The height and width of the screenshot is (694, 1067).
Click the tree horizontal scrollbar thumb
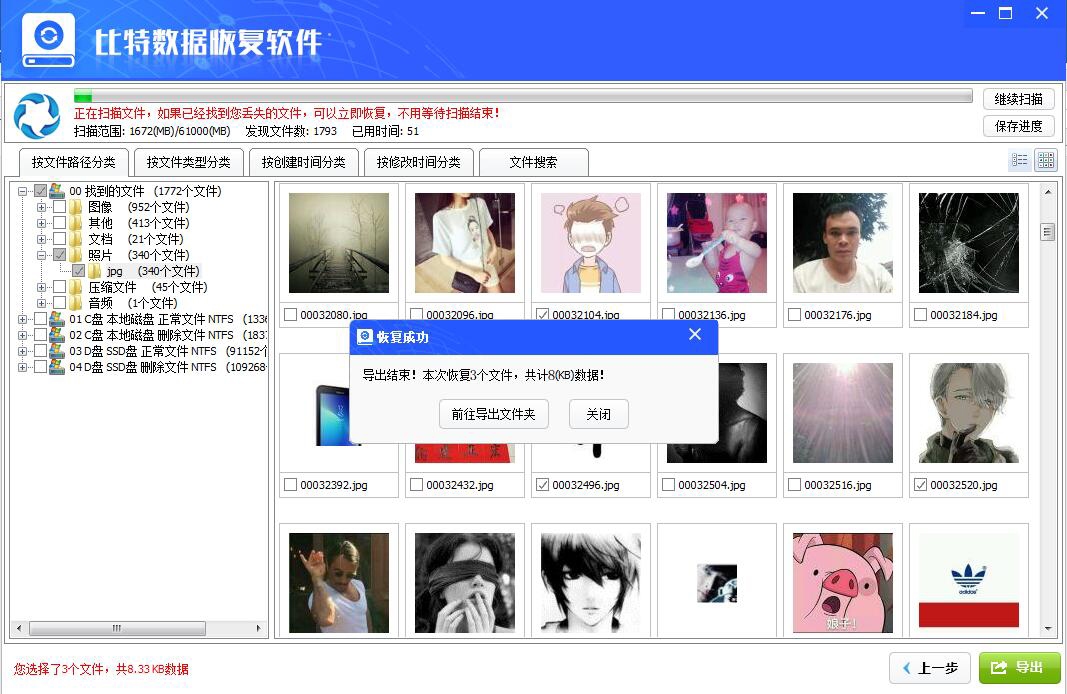pos(117,628)
